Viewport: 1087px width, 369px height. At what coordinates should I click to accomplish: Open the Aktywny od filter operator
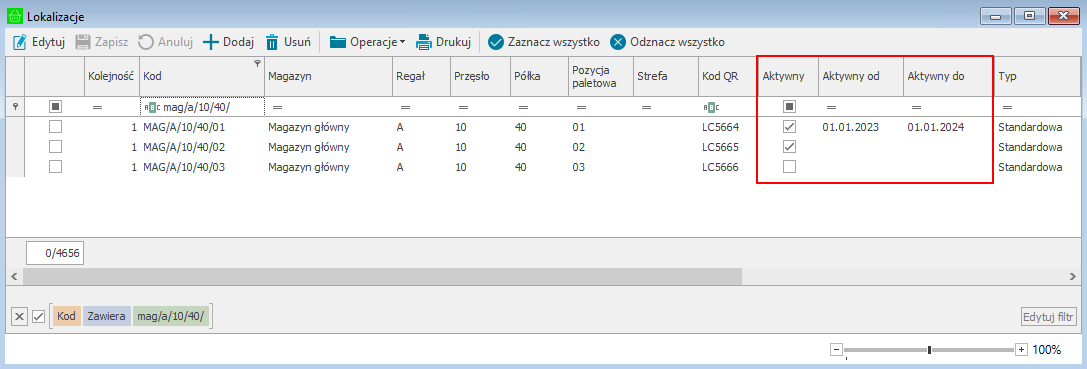831,108
